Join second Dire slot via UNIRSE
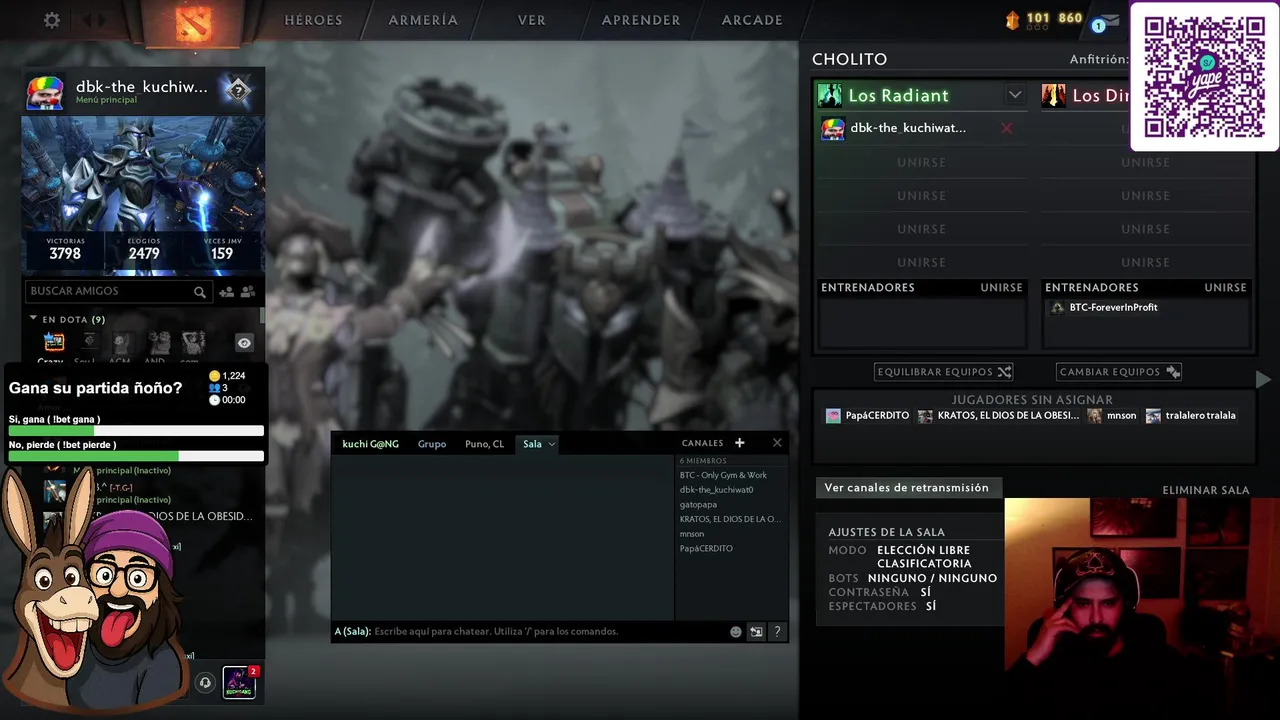 point(1145,162)
